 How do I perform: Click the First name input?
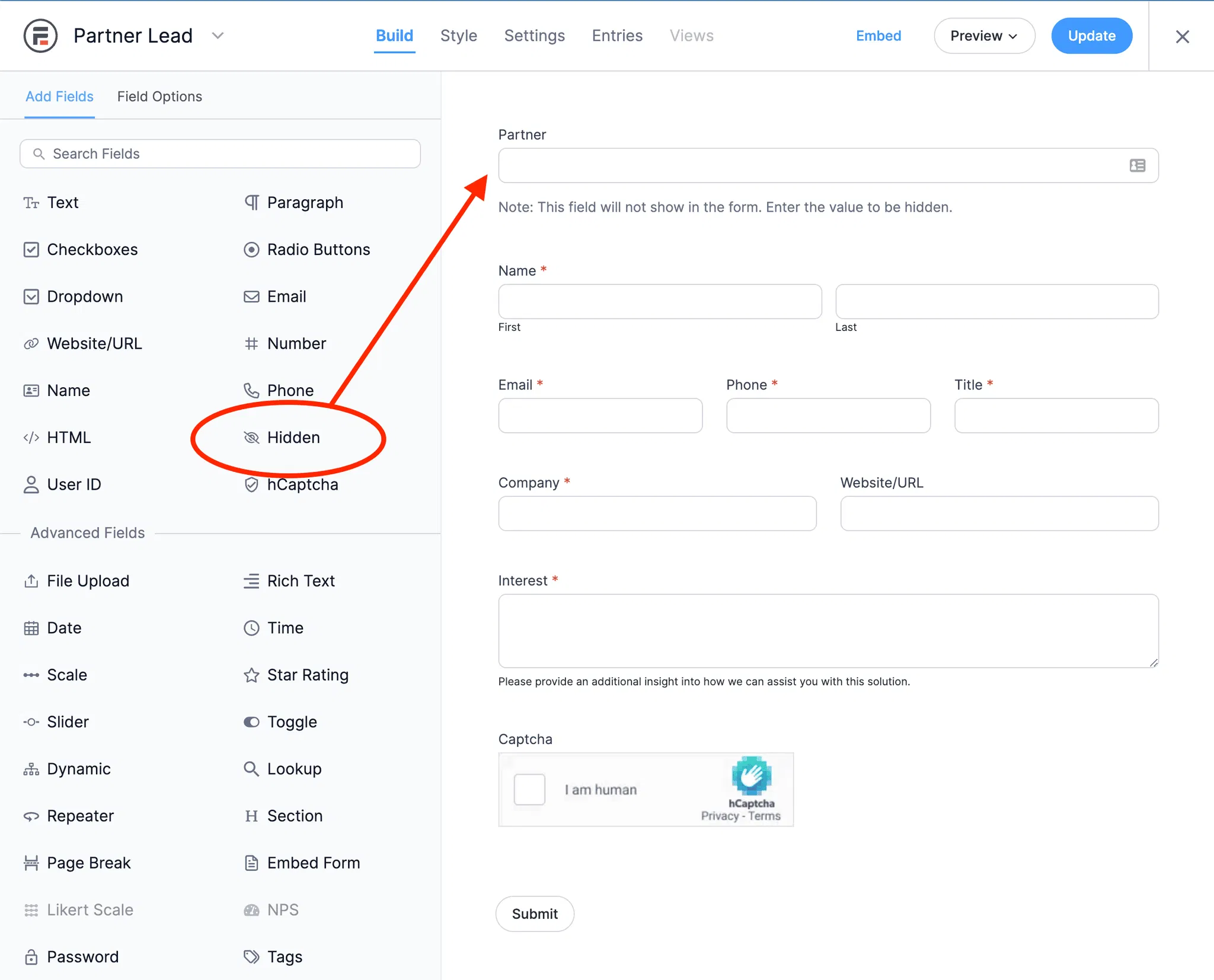(660, 301)
